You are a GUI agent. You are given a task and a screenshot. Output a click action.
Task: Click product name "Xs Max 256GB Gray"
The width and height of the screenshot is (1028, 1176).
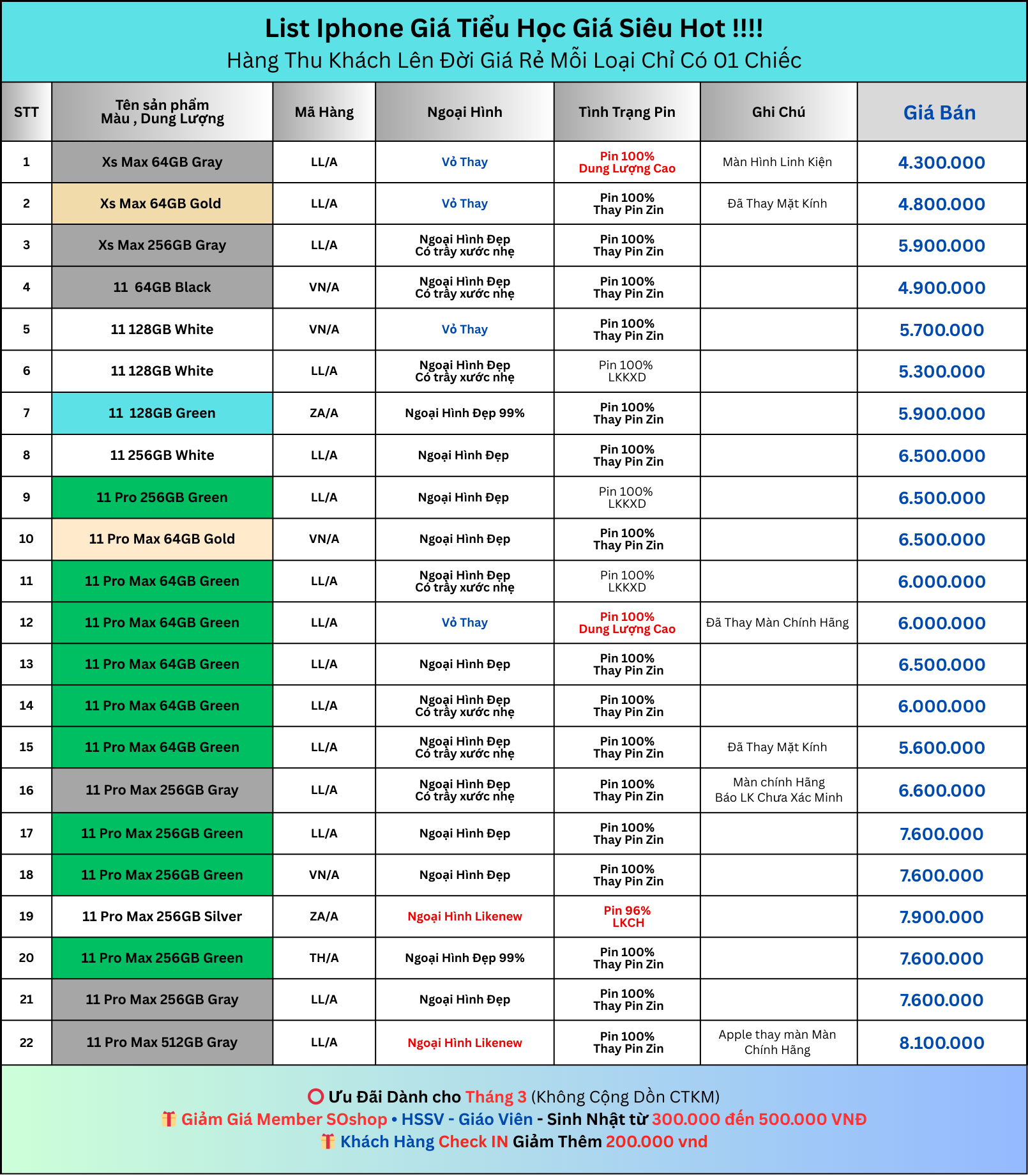[x=162, y=245]
